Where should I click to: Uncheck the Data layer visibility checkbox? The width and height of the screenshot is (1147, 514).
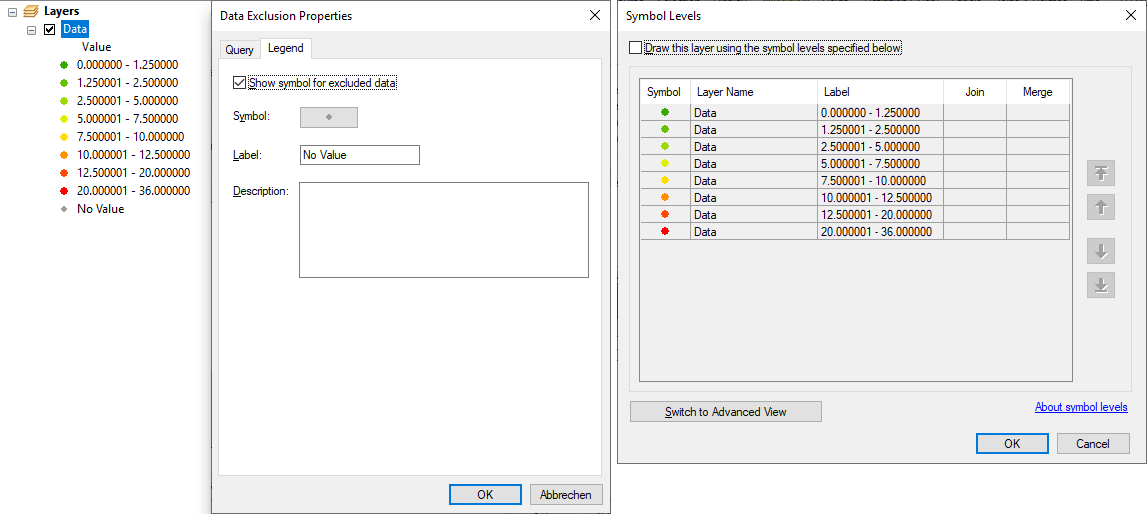(x=50, y=30)
